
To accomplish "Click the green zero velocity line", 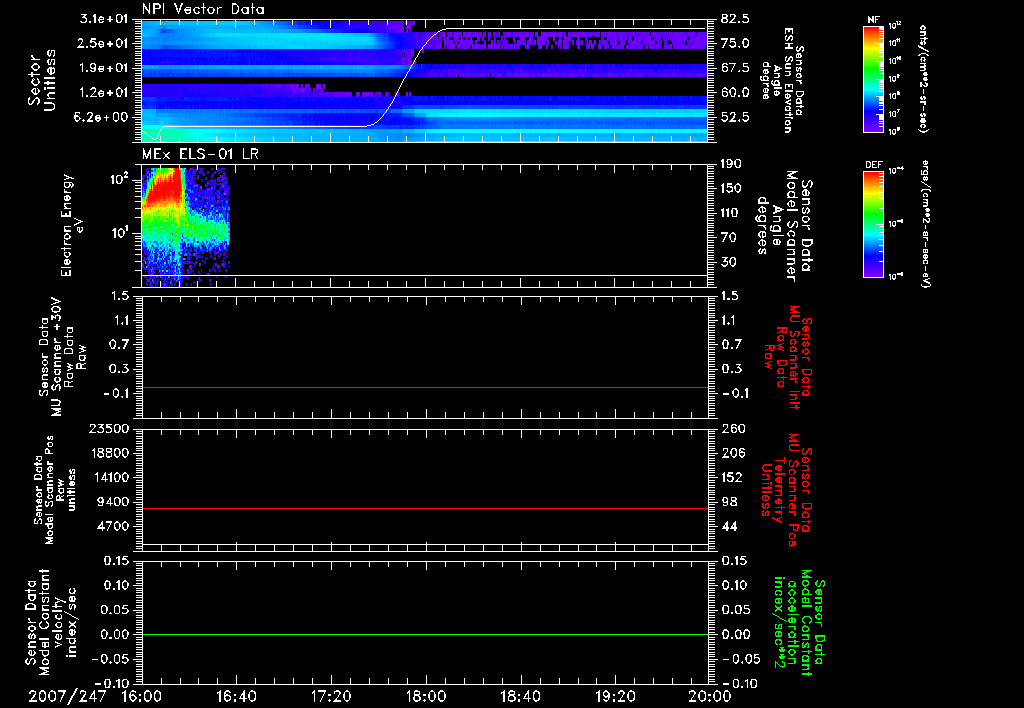I will pos(425,634).
